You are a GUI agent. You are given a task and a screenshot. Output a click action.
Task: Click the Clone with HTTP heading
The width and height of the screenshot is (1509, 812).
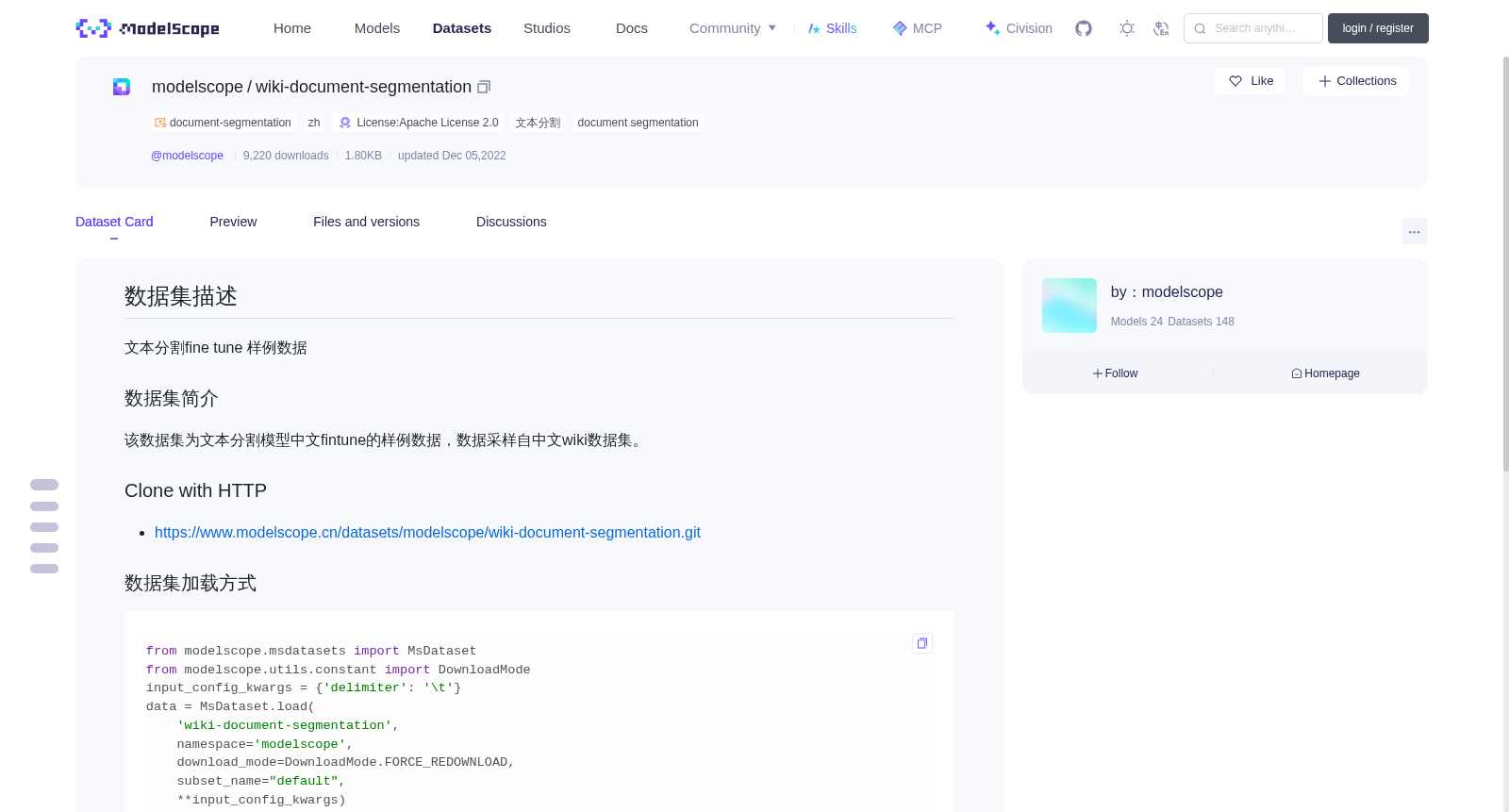(195, 490)
